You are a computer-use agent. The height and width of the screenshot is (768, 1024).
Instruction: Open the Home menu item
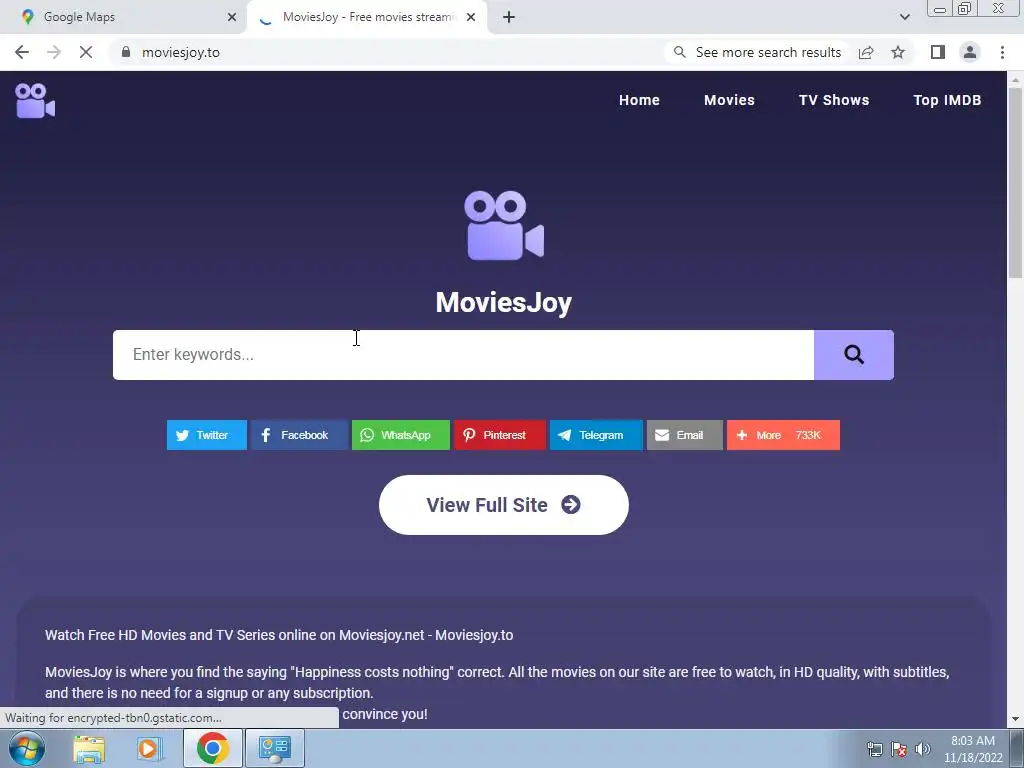pyautogui.click(x=639, y=100)
